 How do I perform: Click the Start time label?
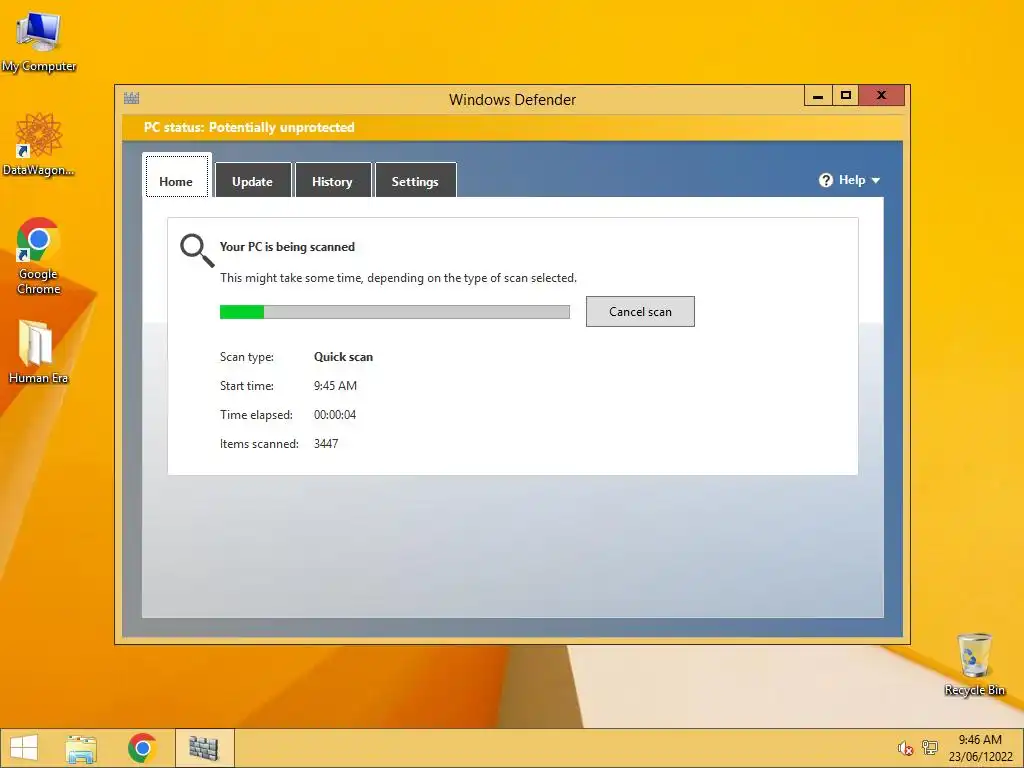[x=247, y=386]
